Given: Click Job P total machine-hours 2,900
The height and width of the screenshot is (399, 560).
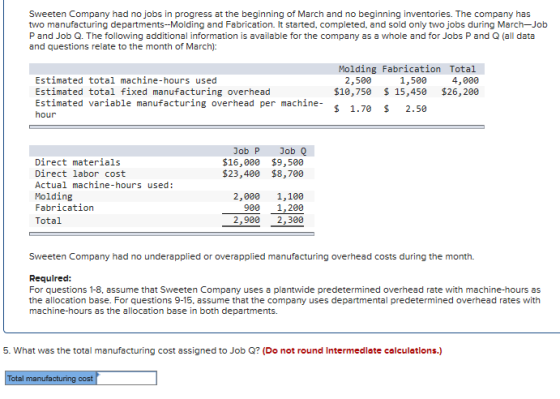Looking at the screenshot, I should (246, 220).
